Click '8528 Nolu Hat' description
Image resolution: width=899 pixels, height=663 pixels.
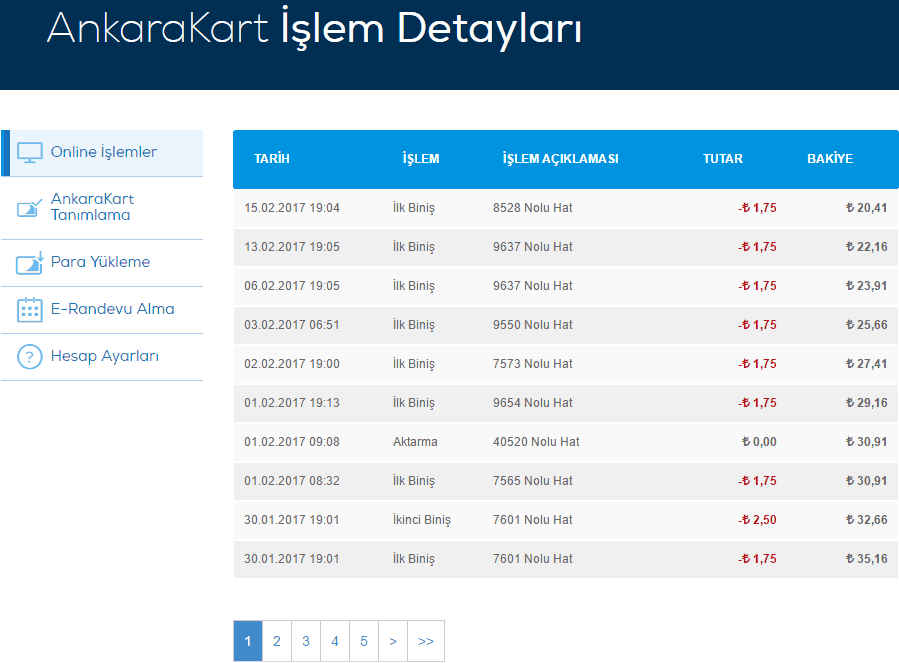coord(533,208)
